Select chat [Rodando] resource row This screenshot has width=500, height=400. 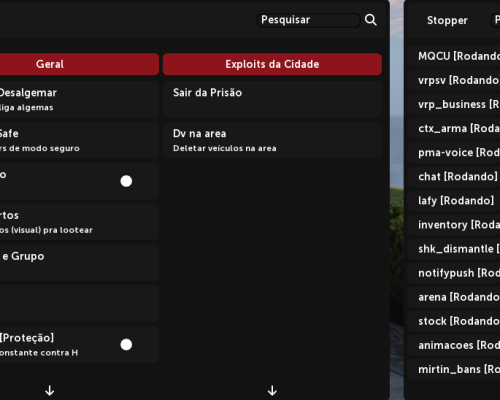tap(454, 176)
